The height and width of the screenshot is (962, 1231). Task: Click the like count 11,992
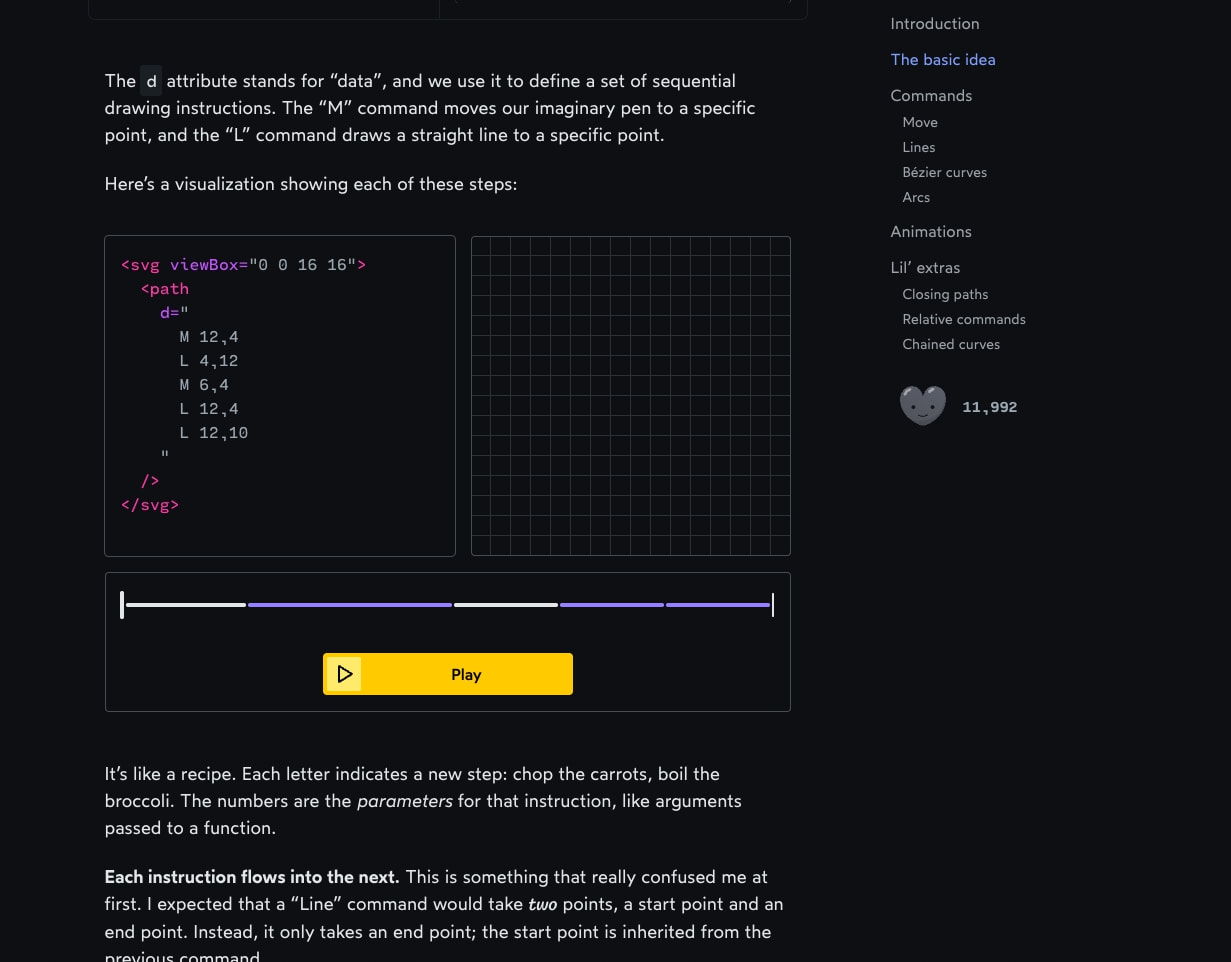(x=989, y=407)
